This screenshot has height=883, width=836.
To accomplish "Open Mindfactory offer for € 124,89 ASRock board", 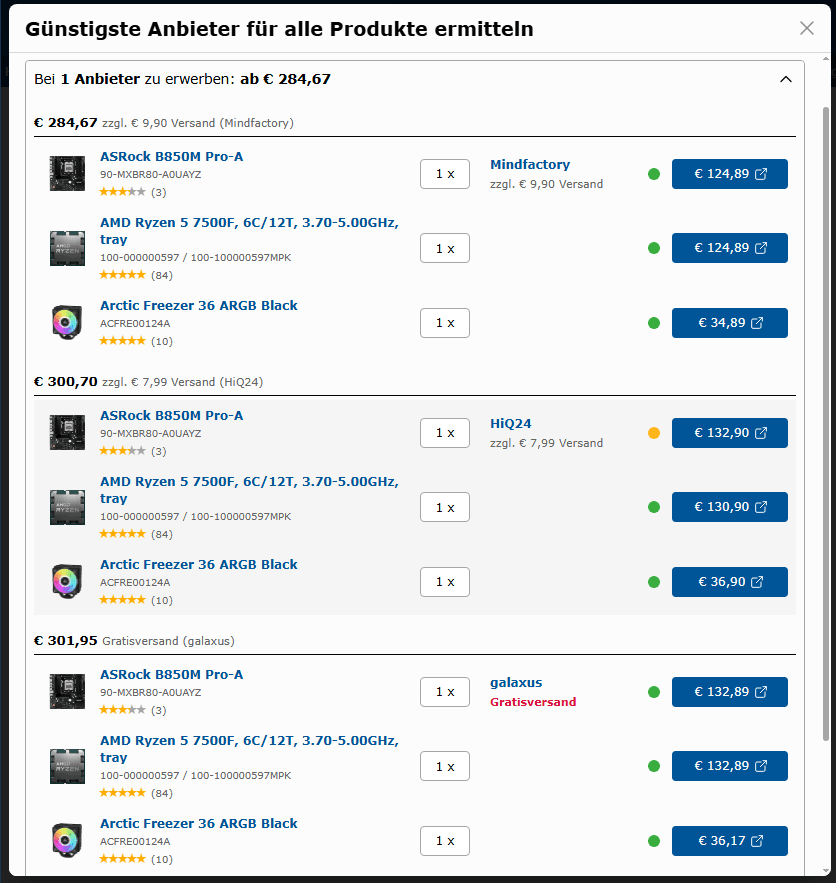I will tap(729, 174).
